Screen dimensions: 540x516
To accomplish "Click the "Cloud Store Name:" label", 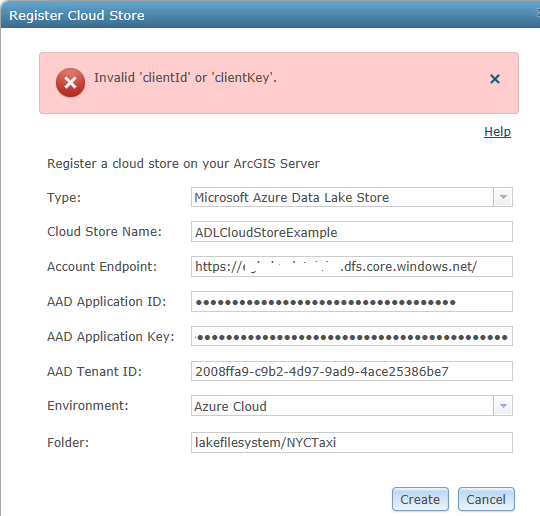I will click(104, 232).
